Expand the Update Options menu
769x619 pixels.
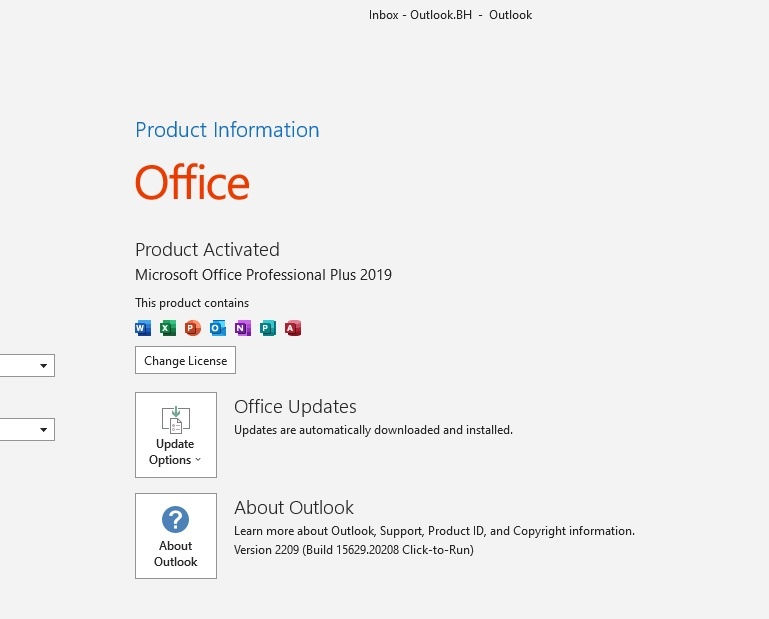pyautogui.click(x=176, y=435)
